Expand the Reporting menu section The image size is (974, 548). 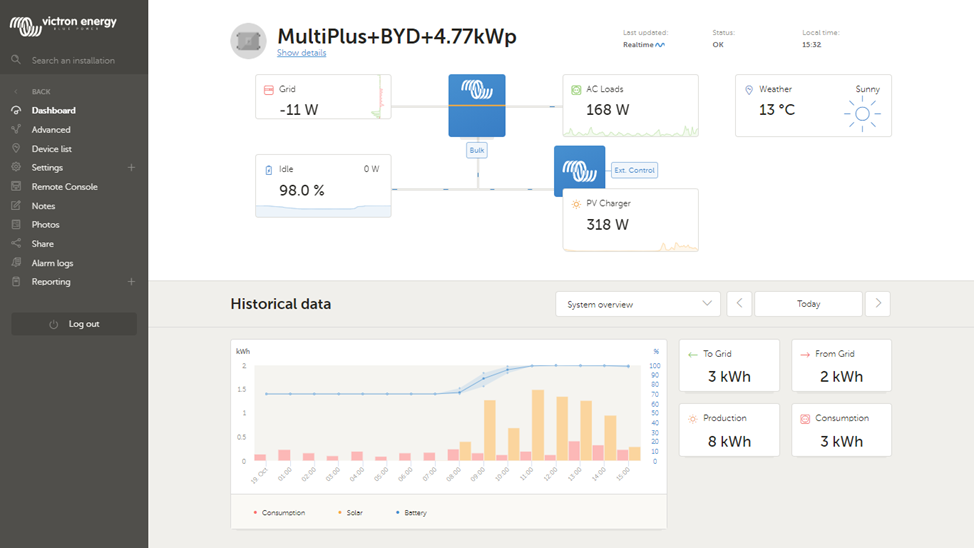tap(131, 282)
